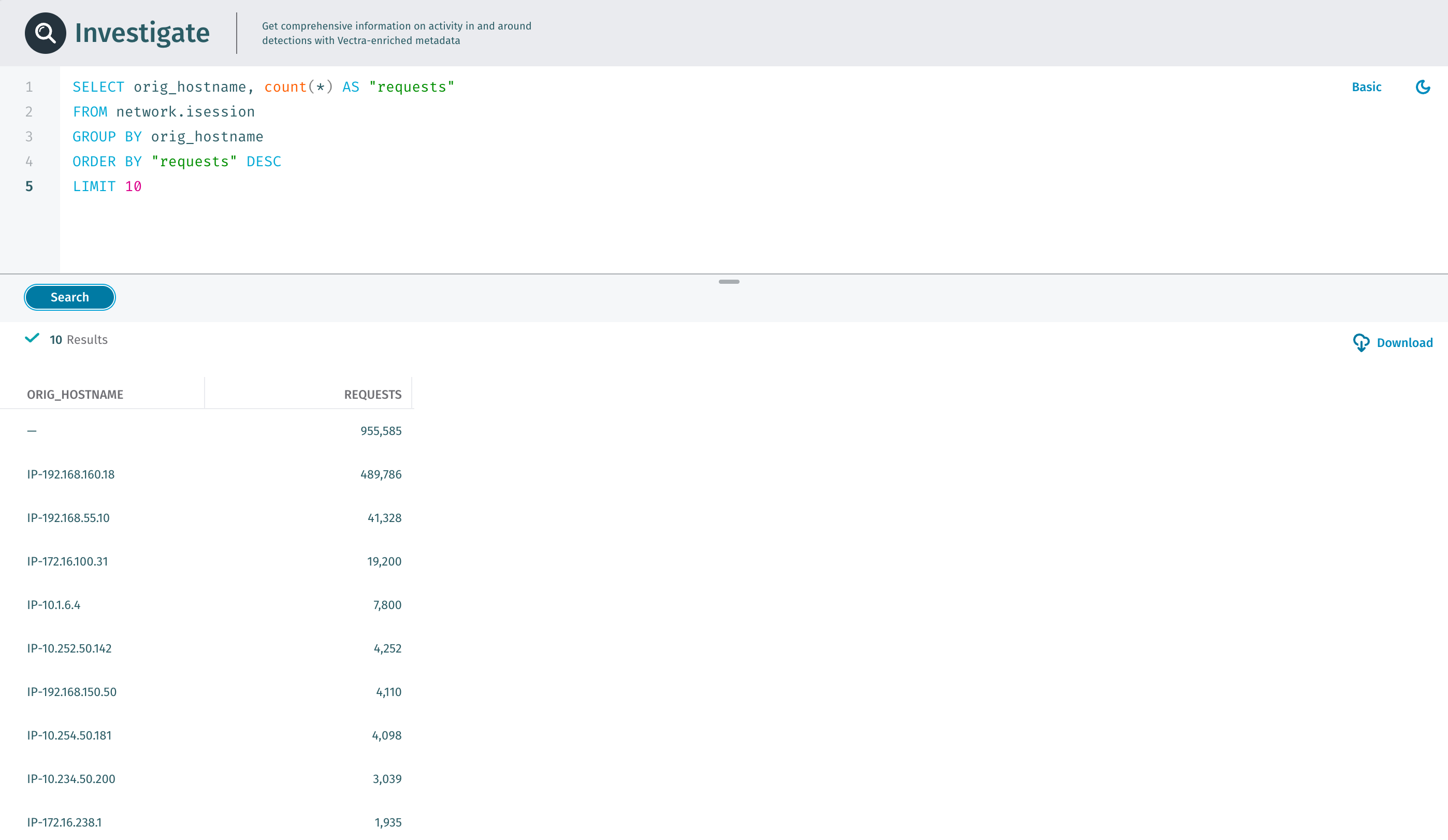The image size is (1448, 840).
Task: Click the panel resize handle above Search
Action: pos(729,282)
